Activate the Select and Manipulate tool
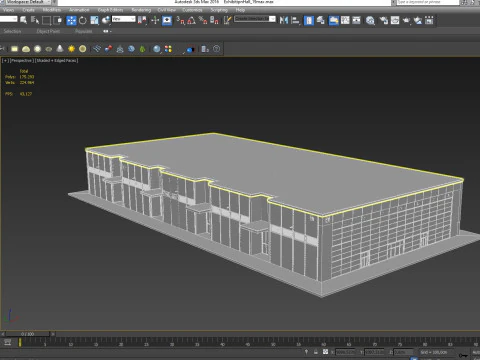 click(x=155, y=20)
